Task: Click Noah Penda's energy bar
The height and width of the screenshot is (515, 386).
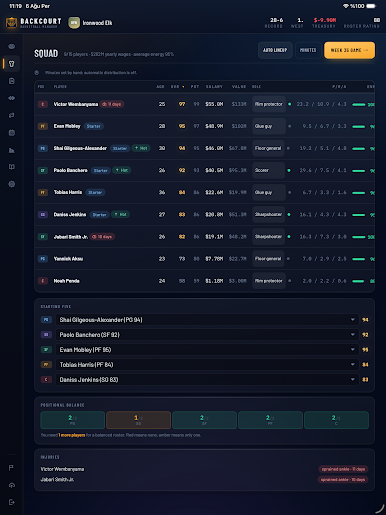Action: pos(359,281)
